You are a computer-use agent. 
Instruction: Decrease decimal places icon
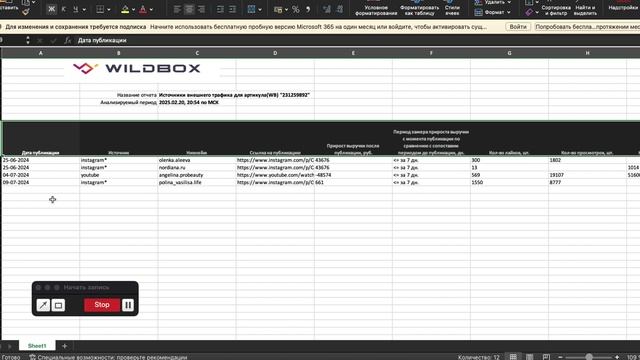(x=339, y=9)
